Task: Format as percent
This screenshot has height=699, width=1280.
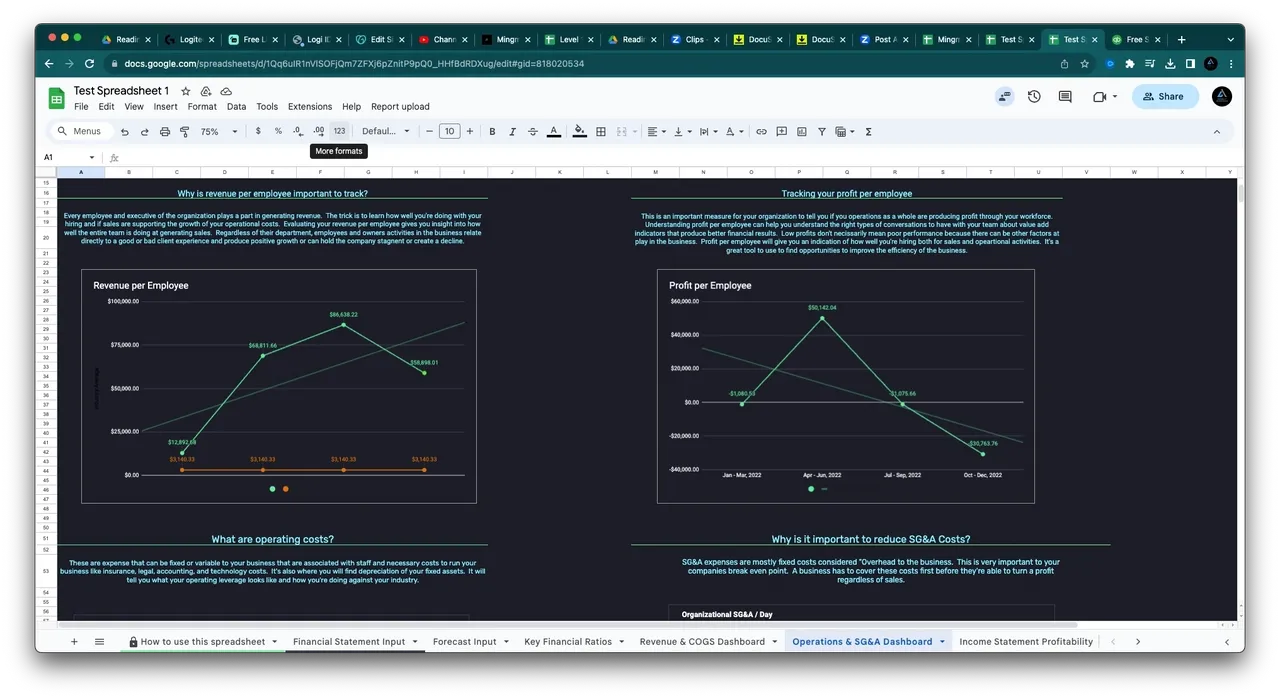Action: click(278, 131)
